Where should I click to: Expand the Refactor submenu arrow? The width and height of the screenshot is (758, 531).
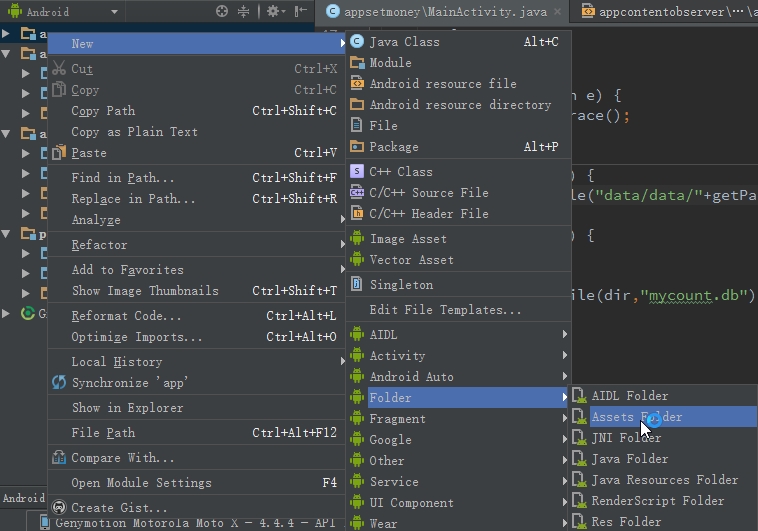342,245
